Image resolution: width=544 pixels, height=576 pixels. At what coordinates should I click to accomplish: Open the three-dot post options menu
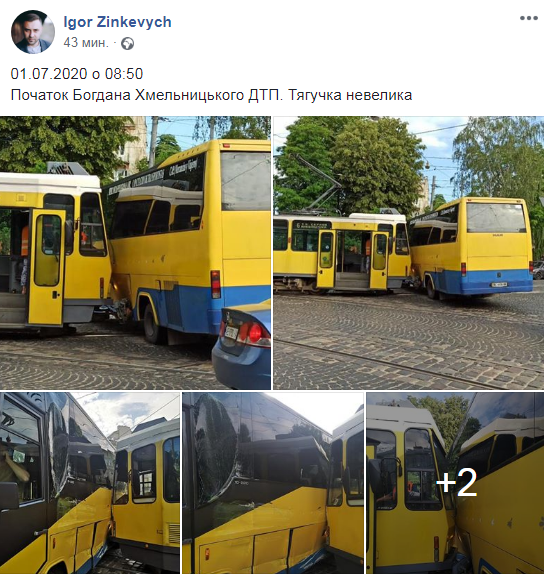[529, 18]
